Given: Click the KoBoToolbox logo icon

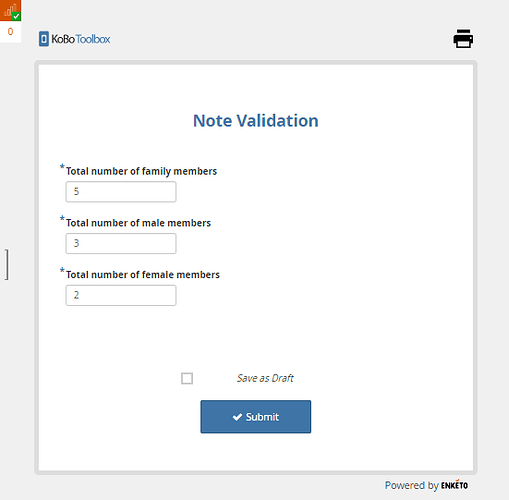Looking at the screenshot, I should 44,39.
